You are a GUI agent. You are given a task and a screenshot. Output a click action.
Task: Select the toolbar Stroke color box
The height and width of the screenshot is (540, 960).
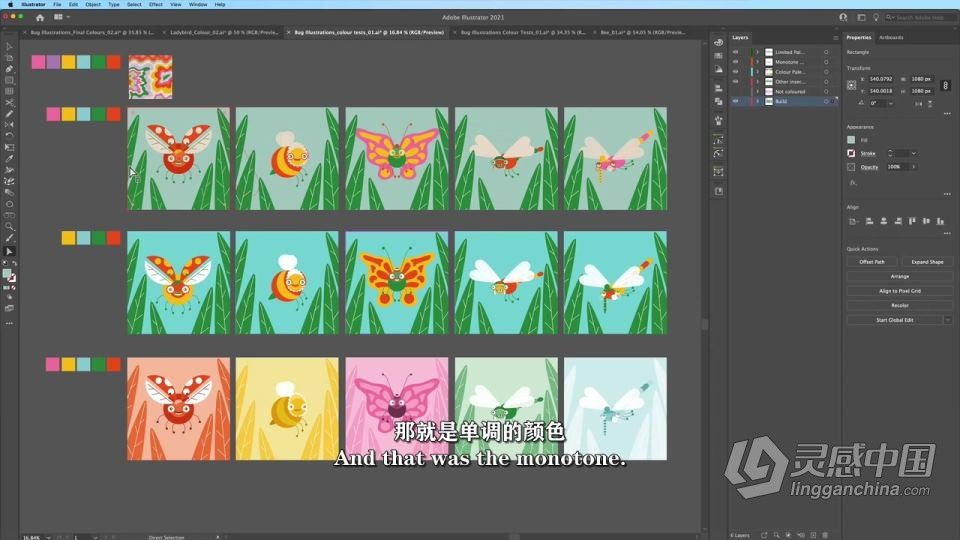12,278
